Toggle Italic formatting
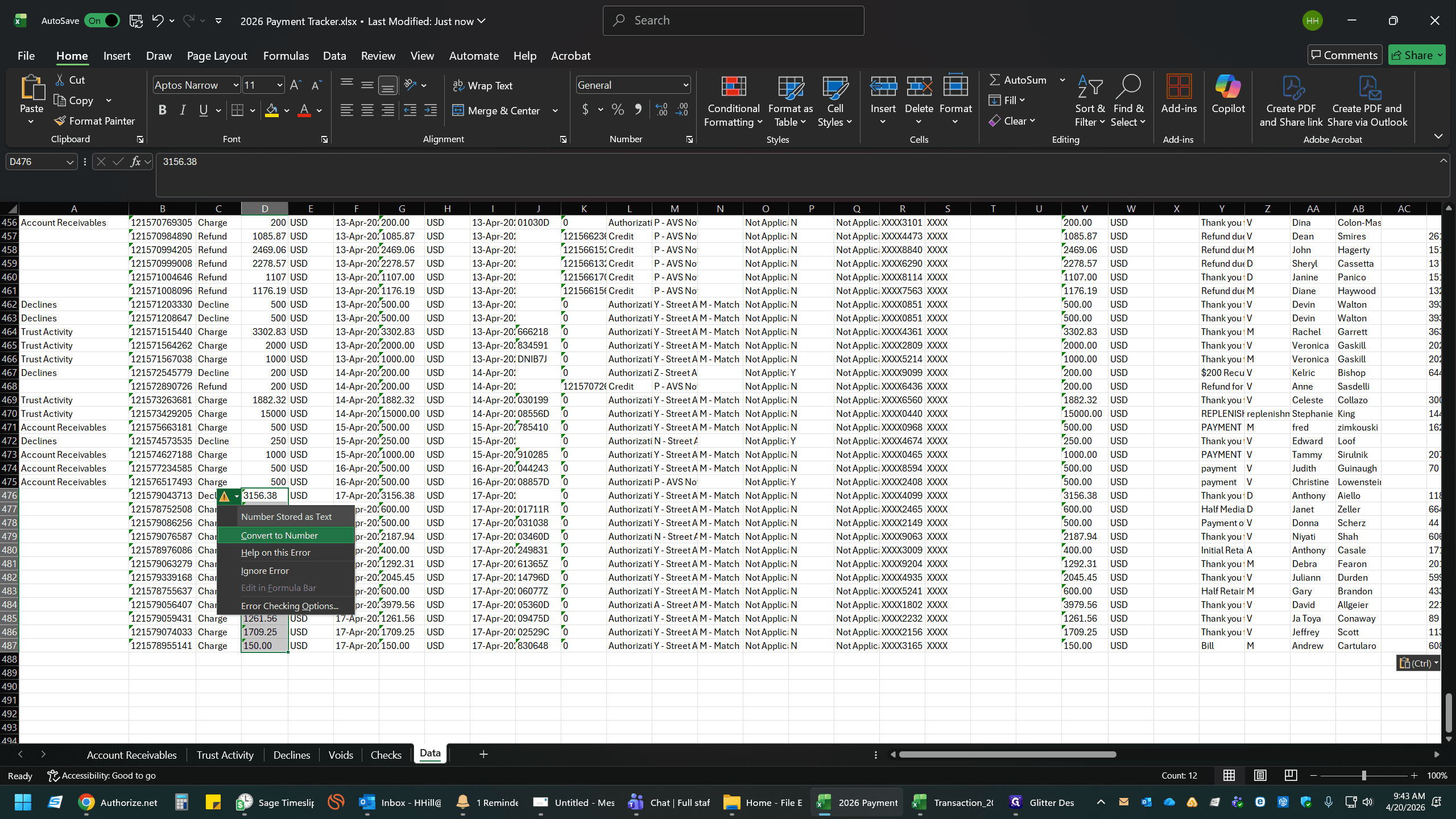Viewport: 1456px width, 819px height. (183, 110)
